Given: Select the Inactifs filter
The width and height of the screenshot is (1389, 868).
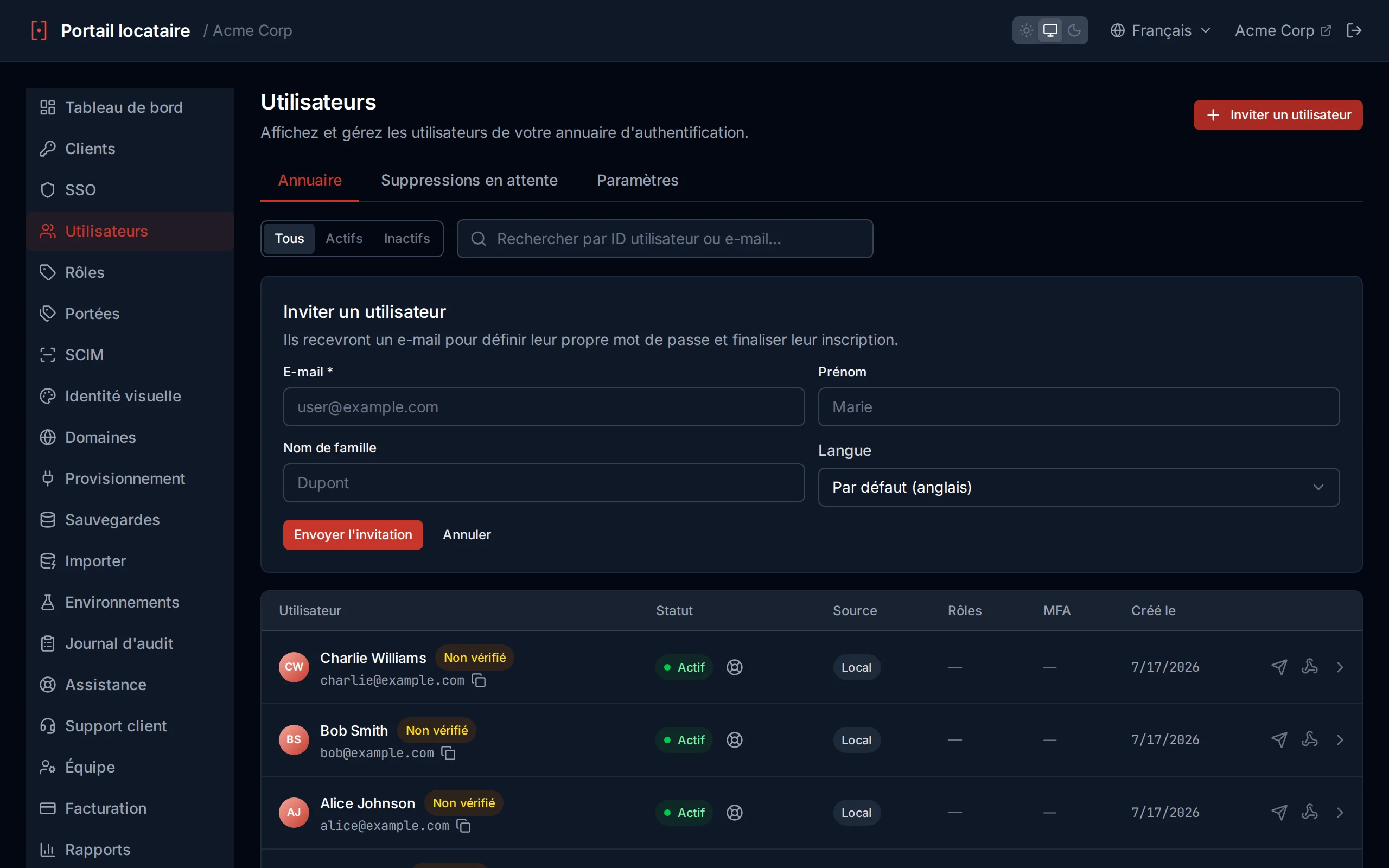Looking at the screenshot, I should coord(406,239).
